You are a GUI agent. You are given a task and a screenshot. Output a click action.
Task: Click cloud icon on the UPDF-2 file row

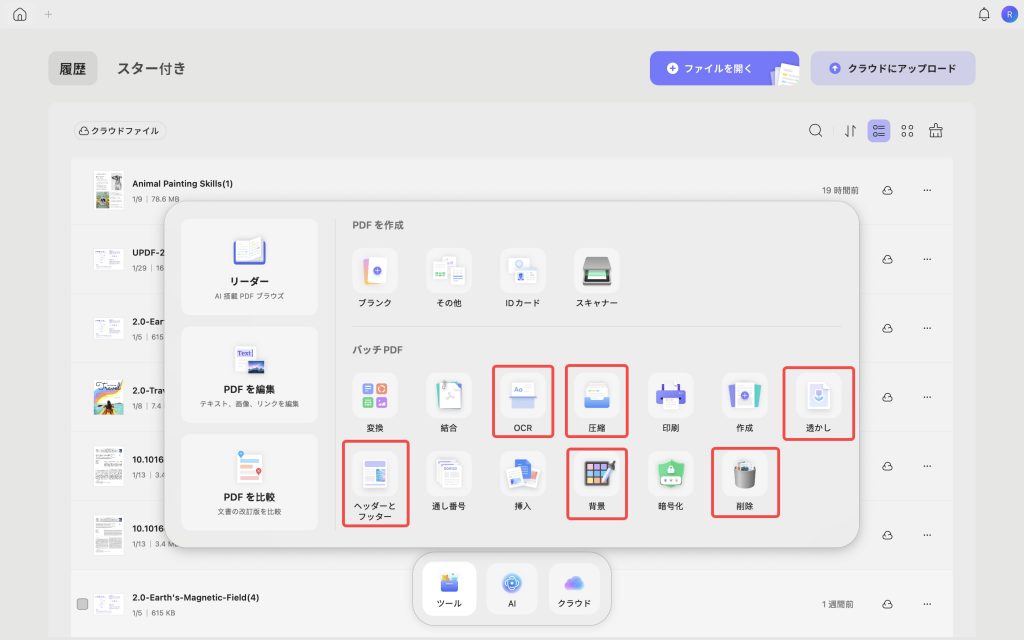pyautogui.click(x=887, y=259)
